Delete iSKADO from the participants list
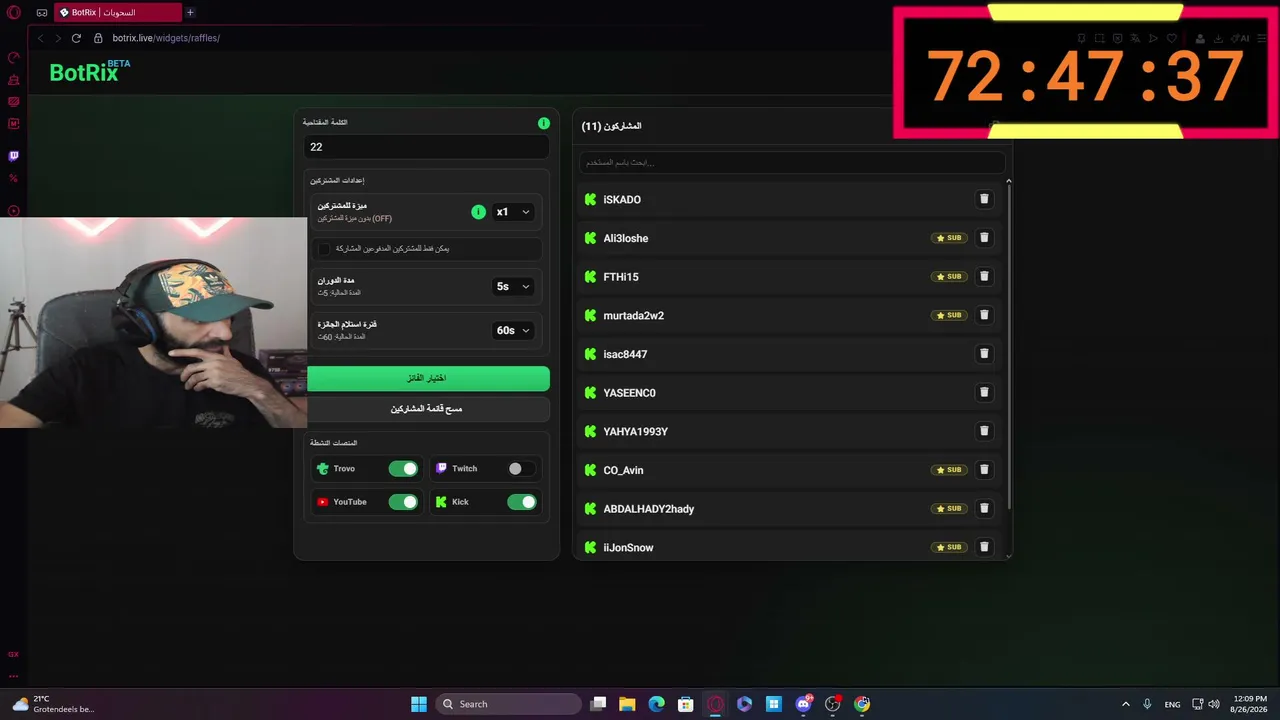This screenshot has height=720, width=1280. [984, 199]
